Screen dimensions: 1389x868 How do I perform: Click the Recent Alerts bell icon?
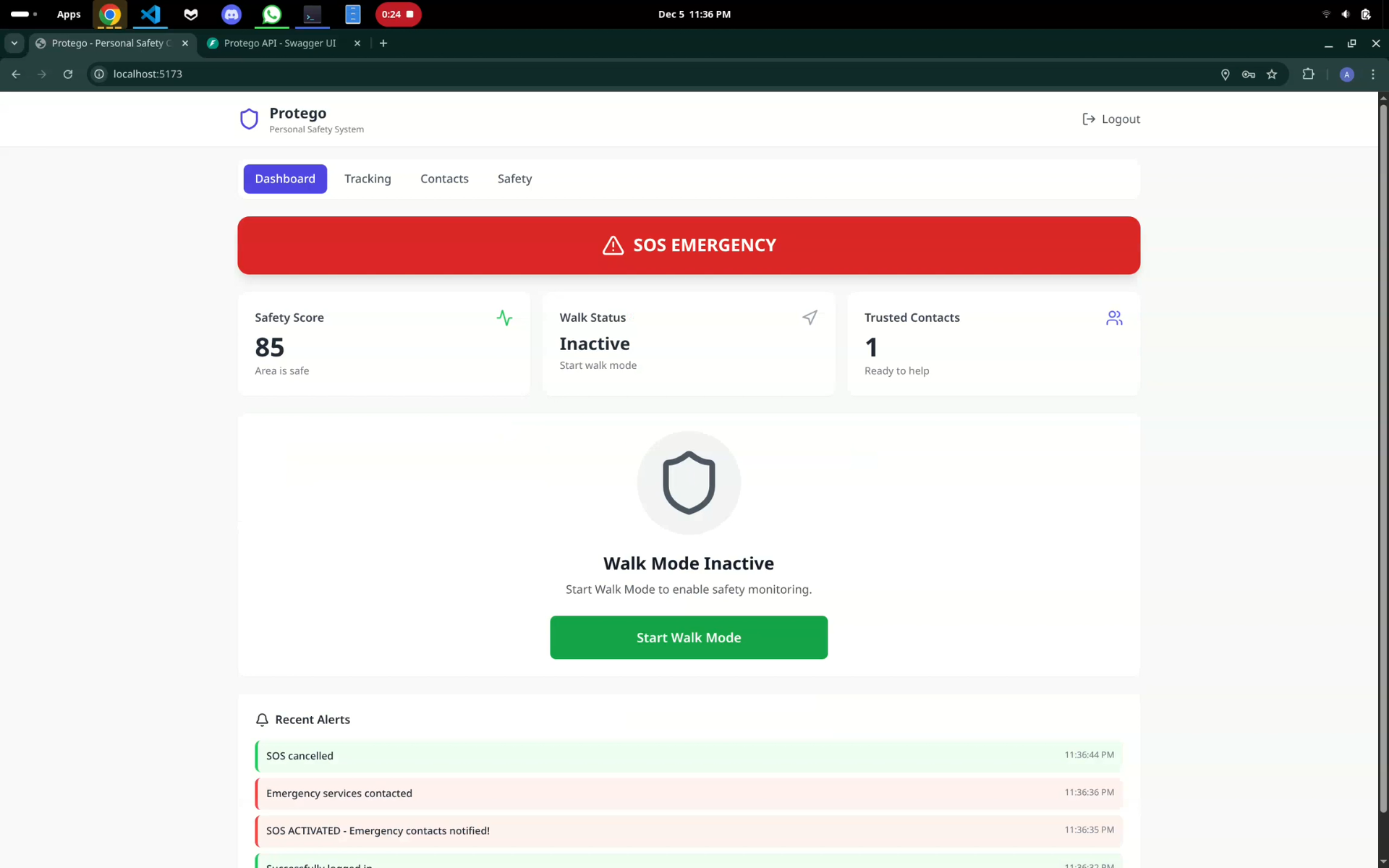(x=262, y=720)
